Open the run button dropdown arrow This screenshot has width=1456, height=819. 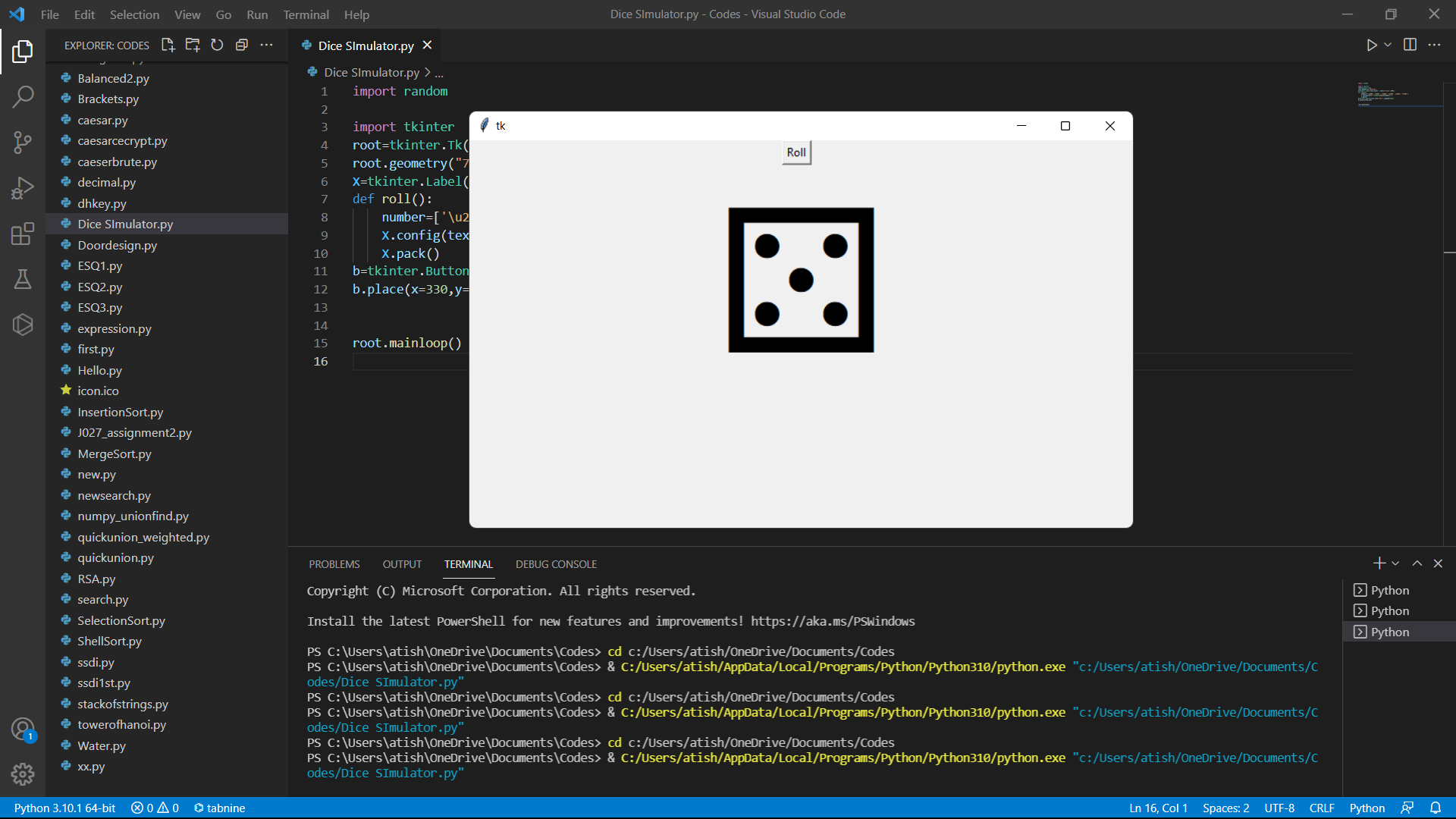pyautogui.click(x=1386, y=45)
